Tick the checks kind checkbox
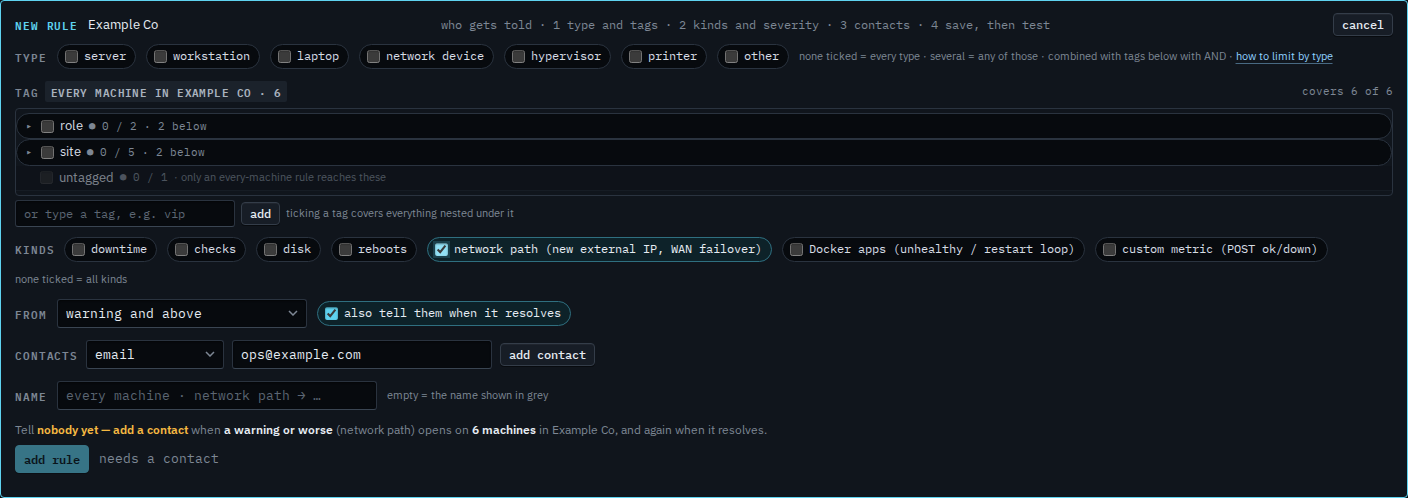The image size is (1408, 498). [x=181, y=250]
